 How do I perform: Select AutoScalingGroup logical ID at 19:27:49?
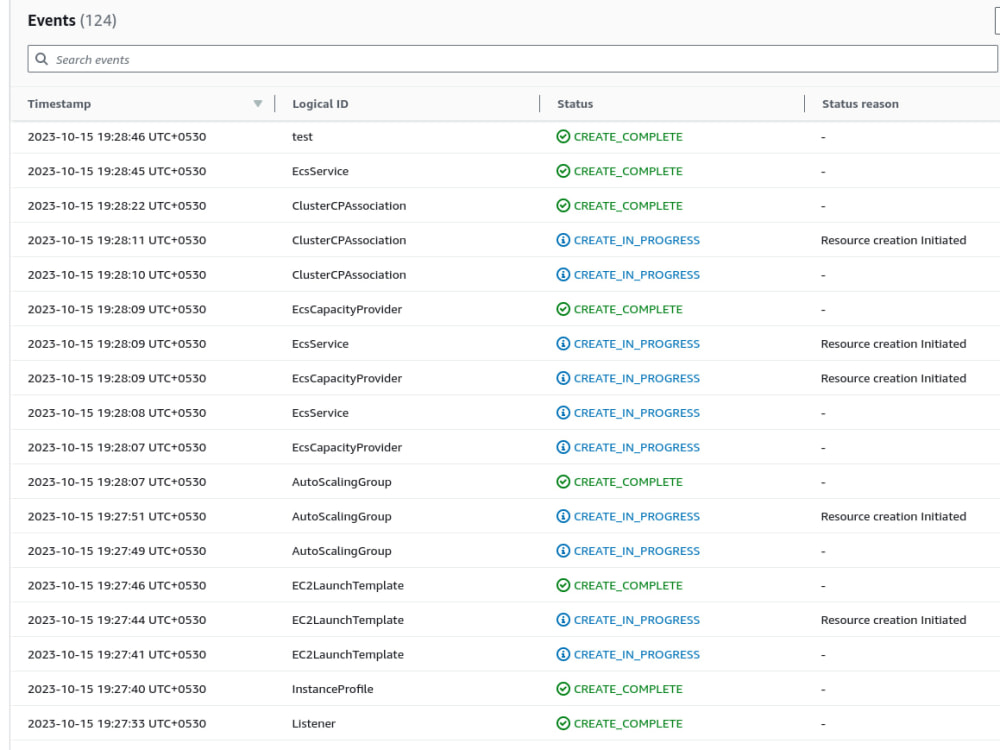[342, 550]
